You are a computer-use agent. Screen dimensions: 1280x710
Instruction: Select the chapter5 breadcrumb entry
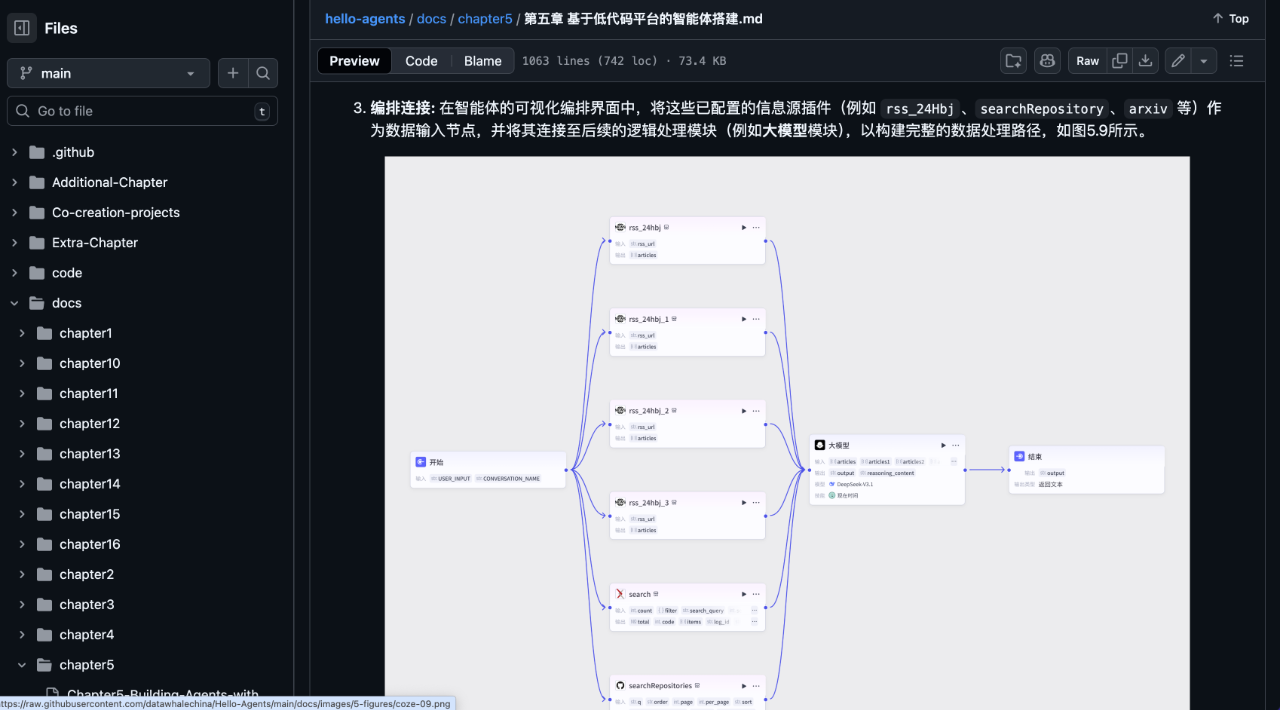point(485,18)
